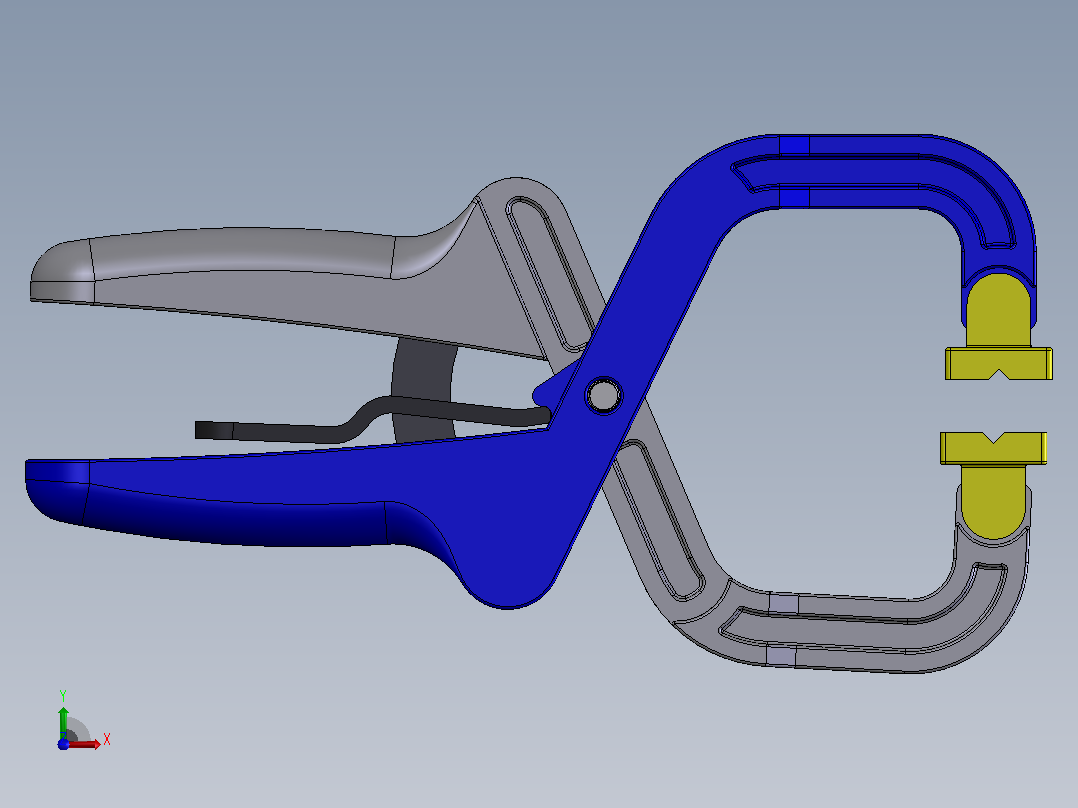Click the blue Z axis ball of the triad
The width and height of the screenshot is (1078, 808).
(x=63, y=744)
